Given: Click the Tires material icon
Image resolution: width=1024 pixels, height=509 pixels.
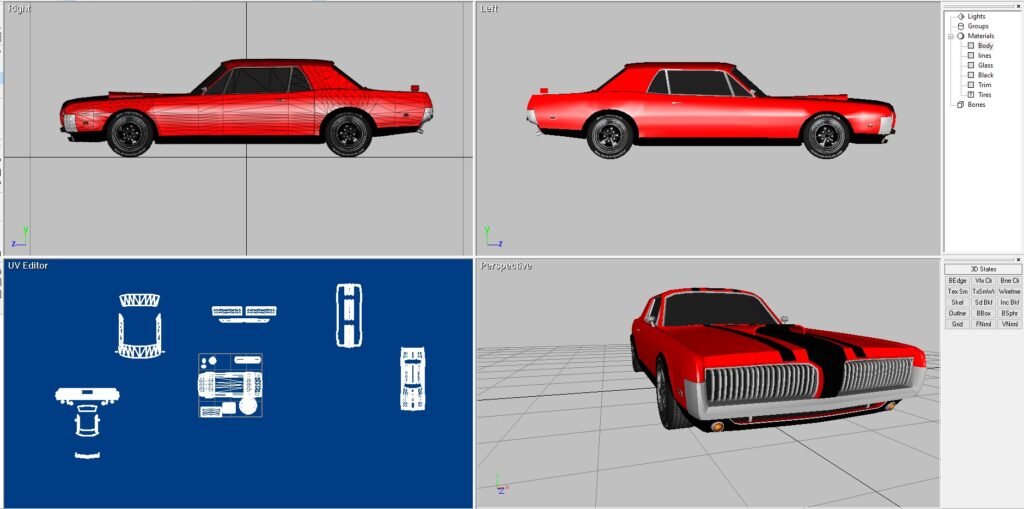Looking at the screenshot, I should [970, 95].
